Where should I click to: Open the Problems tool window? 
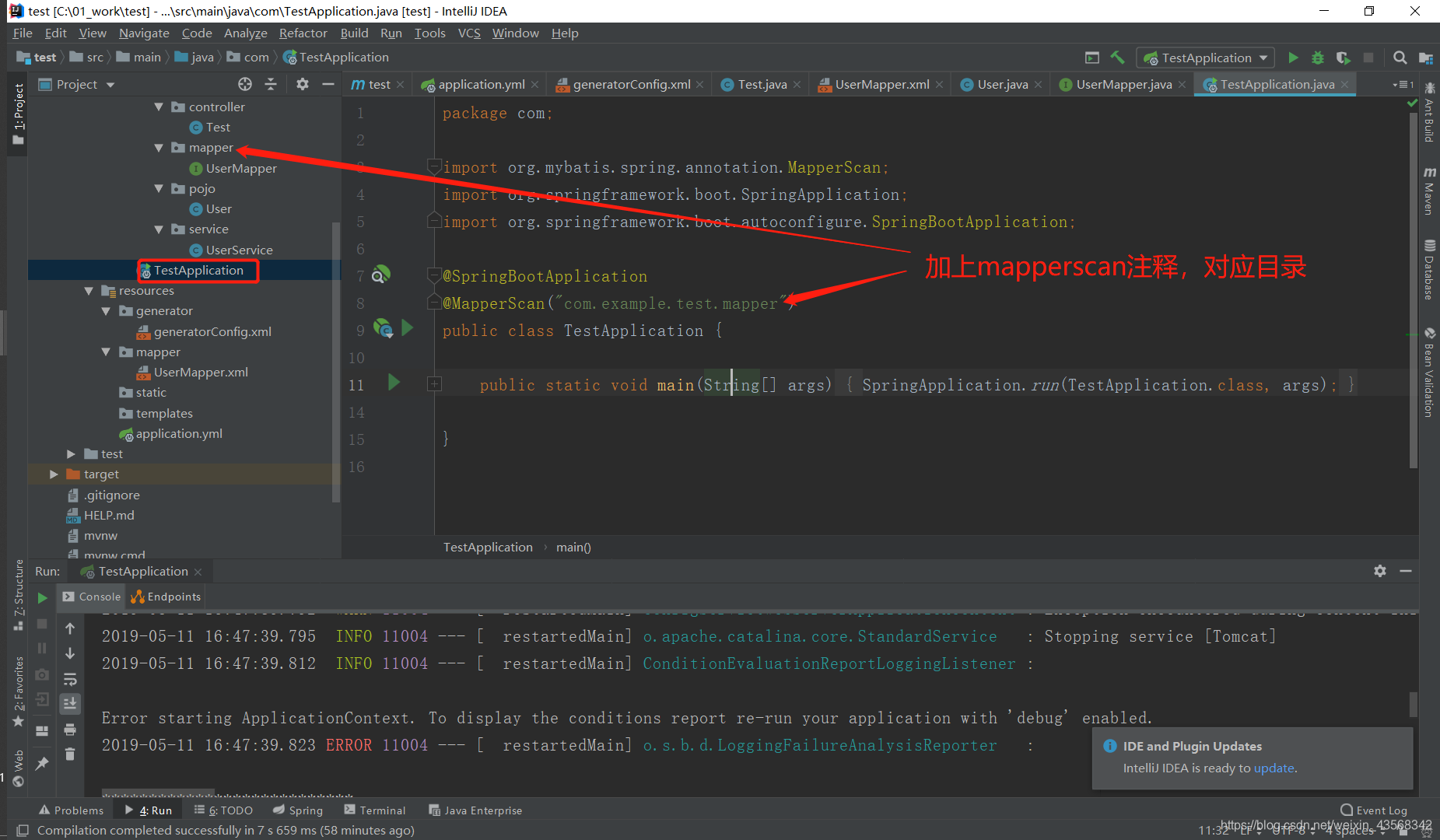click(x=72, y=810)
